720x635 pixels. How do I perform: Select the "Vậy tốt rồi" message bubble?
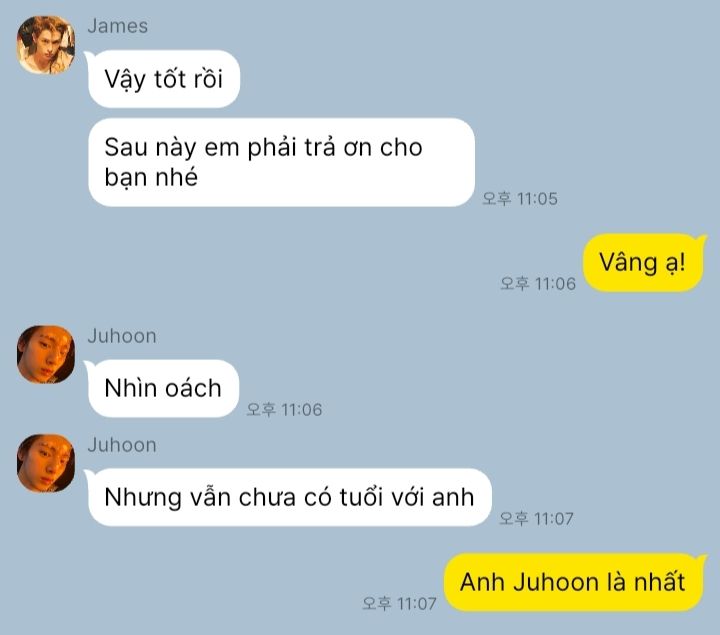163,79
